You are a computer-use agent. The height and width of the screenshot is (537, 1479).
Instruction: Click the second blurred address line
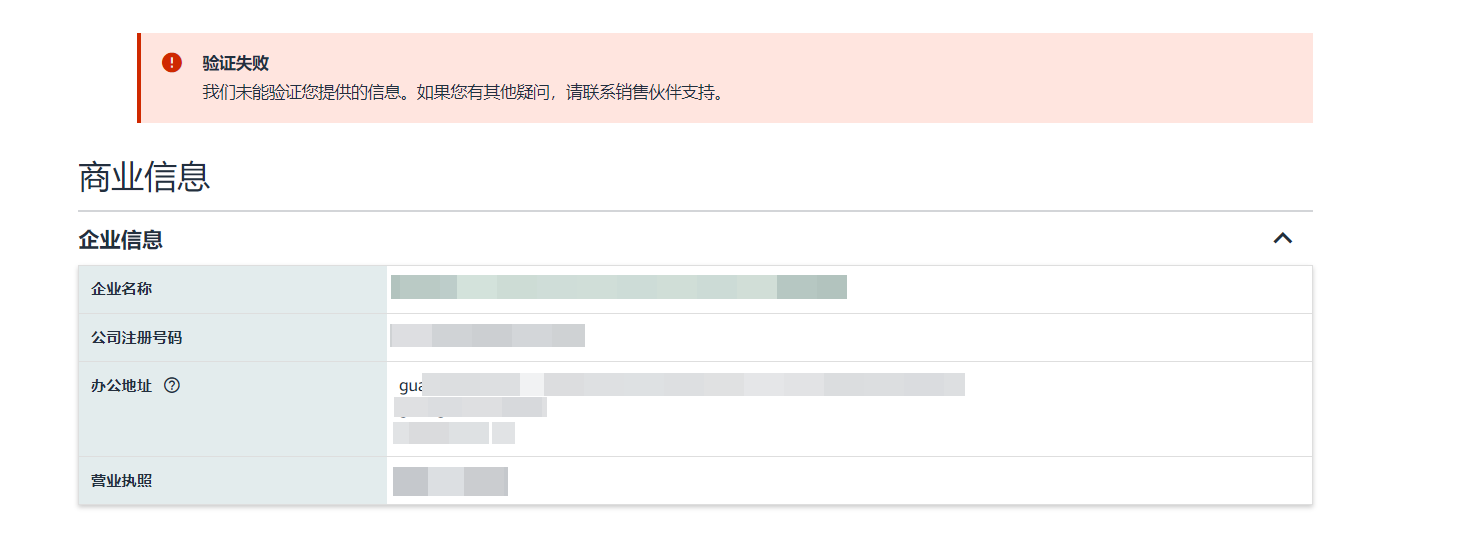(x=470, y=407)
